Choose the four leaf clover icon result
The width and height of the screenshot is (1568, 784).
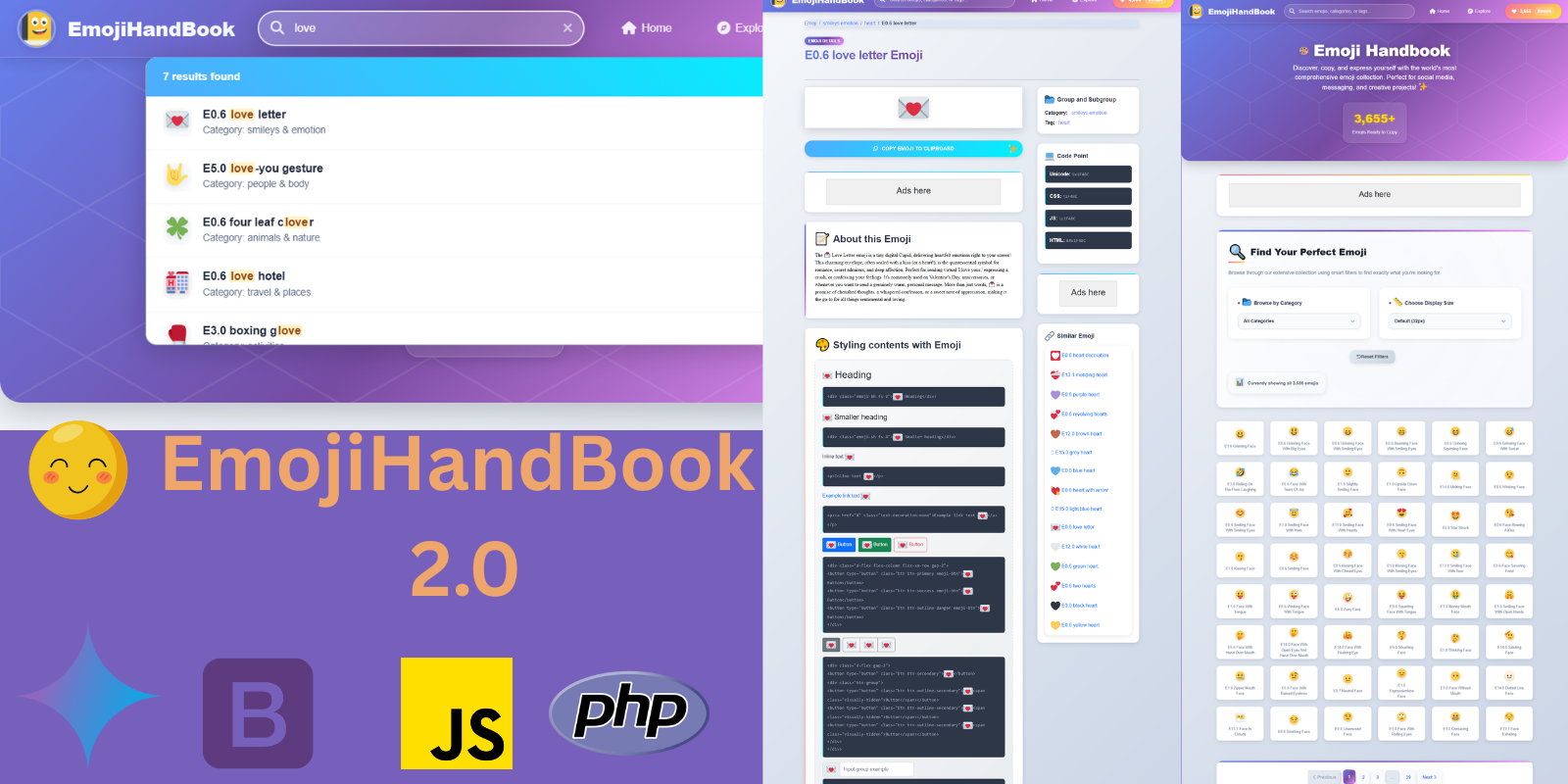point(177,229)
